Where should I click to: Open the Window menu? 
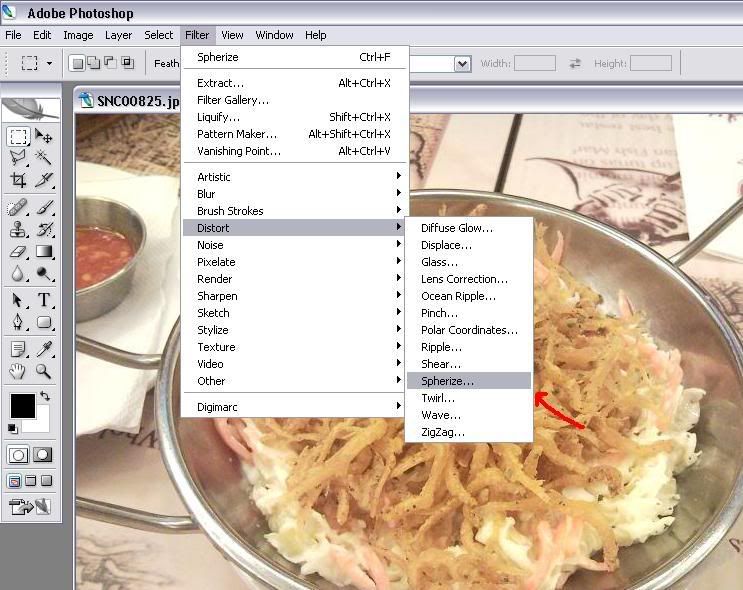click(x=274, y=35)
